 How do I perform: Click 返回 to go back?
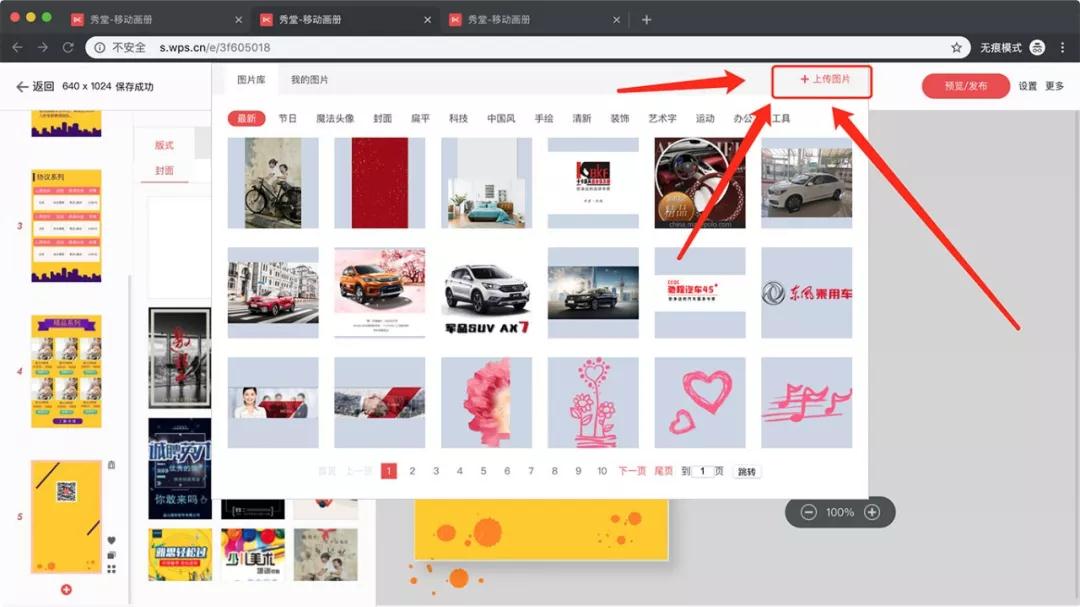(x=35, y=86)
